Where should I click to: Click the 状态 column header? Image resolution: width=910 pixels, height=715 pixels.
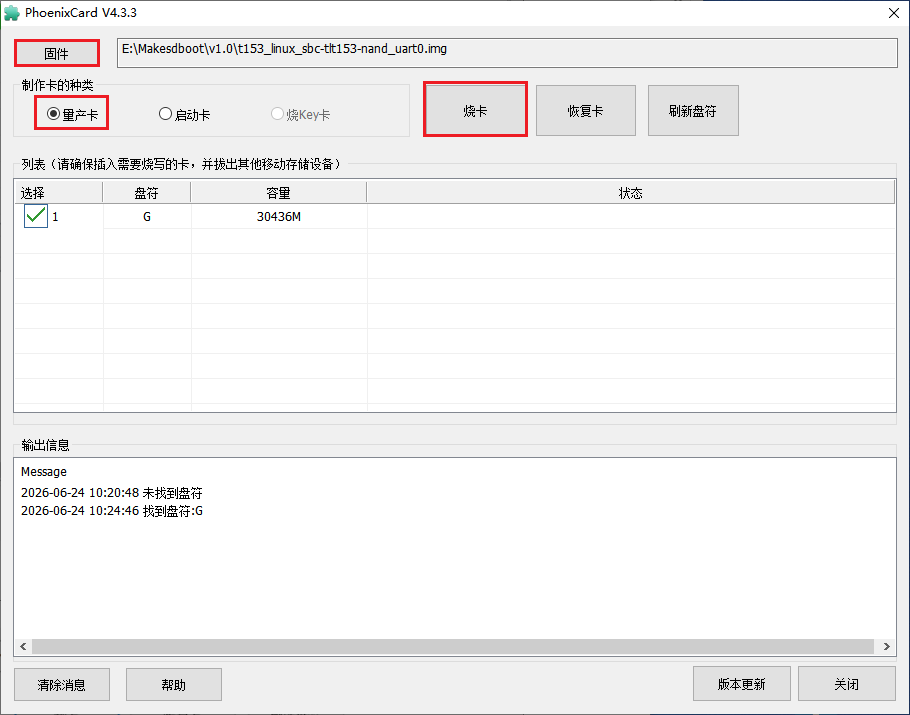tap(630, 193)
